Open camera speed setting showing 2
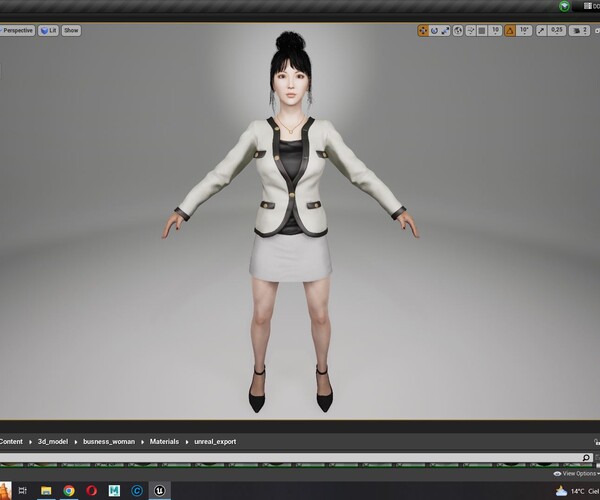600x500 pixels. pyautogui.click(x=579, y=31)
